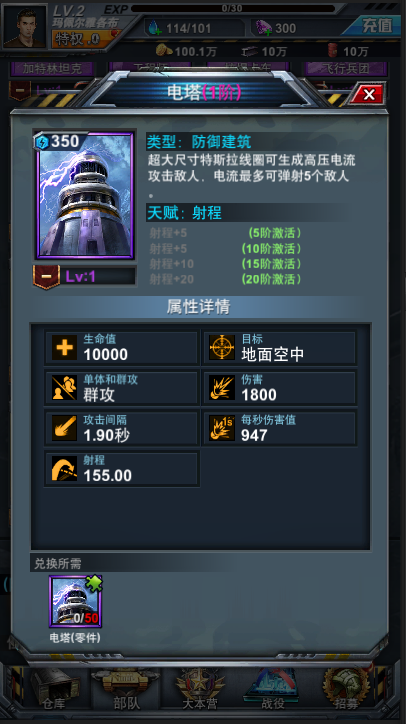406x724 pixels.
Task: Click the 伤害 damage icon
Action: point(222,388)
